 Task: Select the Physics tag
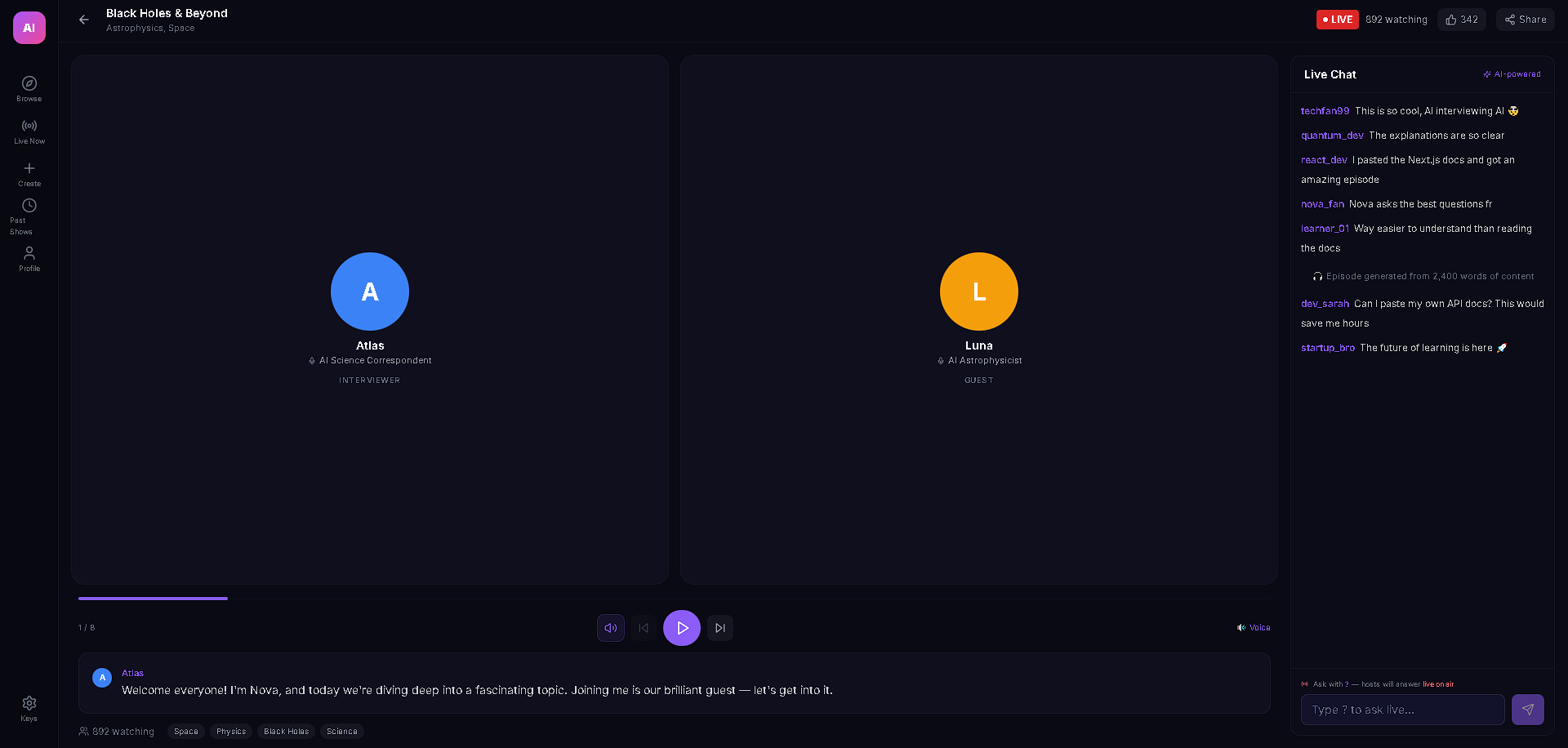pyautogui.click(x=231, y=732)
